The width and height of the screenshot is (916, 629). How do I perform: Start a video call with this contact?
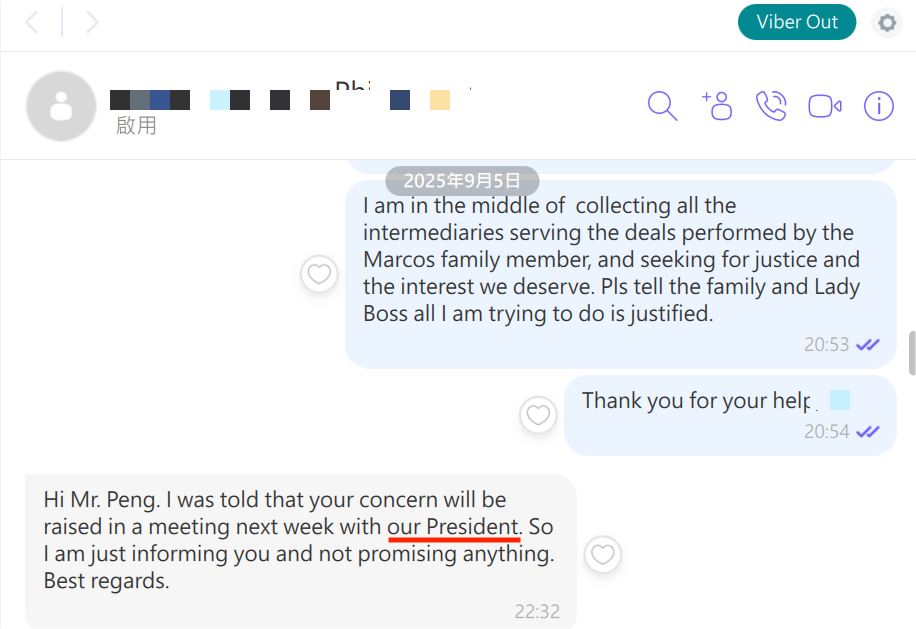(x=825, y=105)
